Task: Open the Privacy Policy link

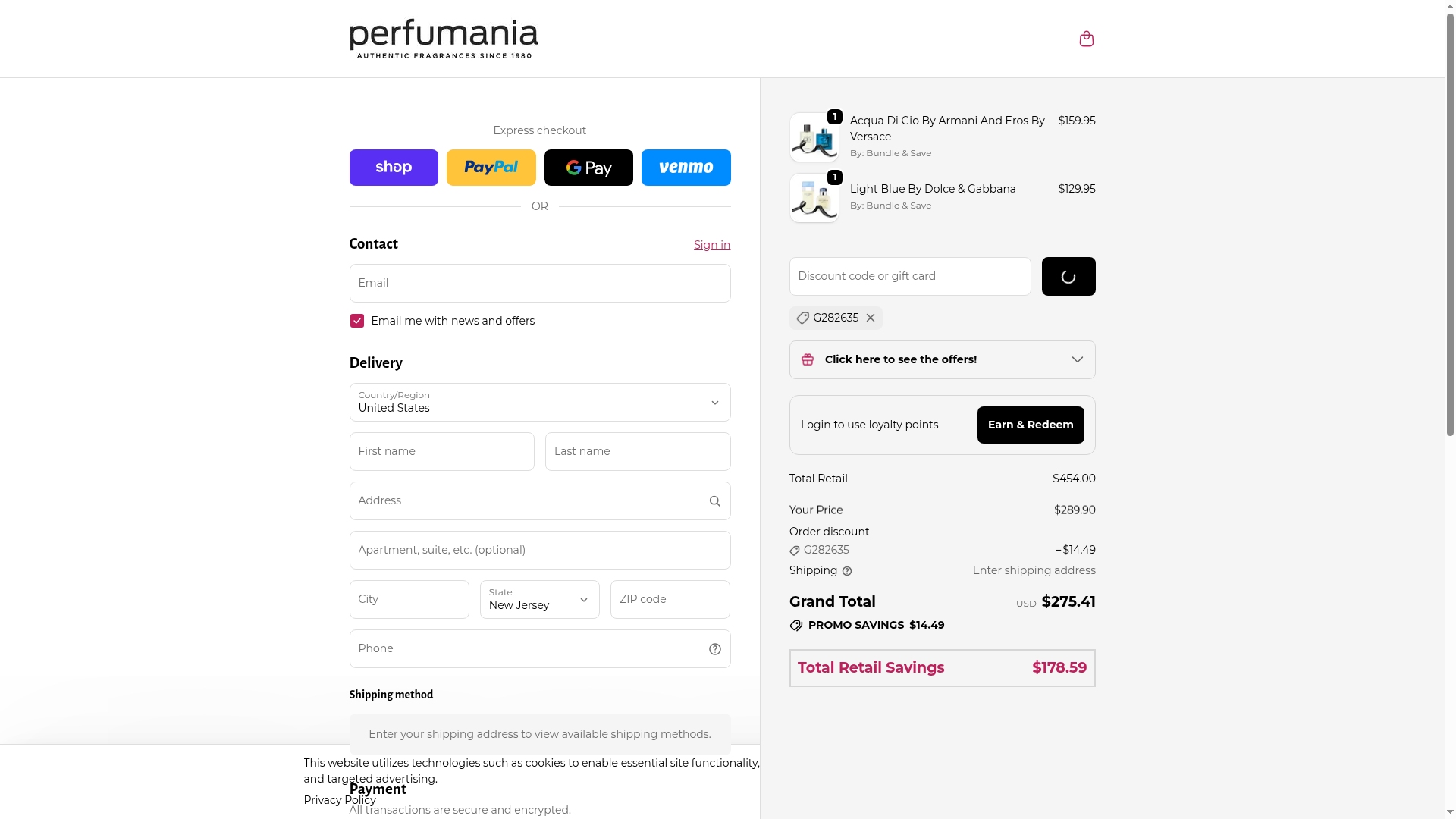Action: coord(340,800)
